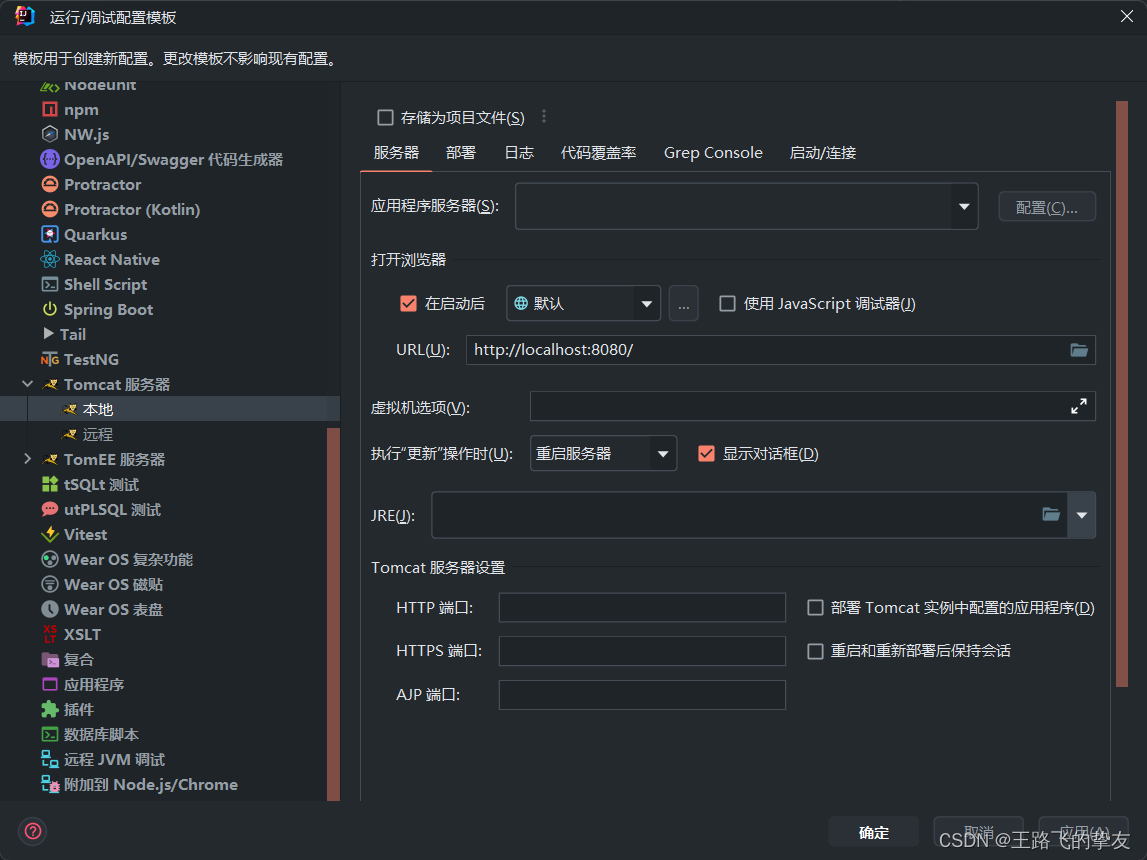Expand the 虚拟机选项 field with arrows icon
The image size is (1147, 860).
tap(1078, 406)
